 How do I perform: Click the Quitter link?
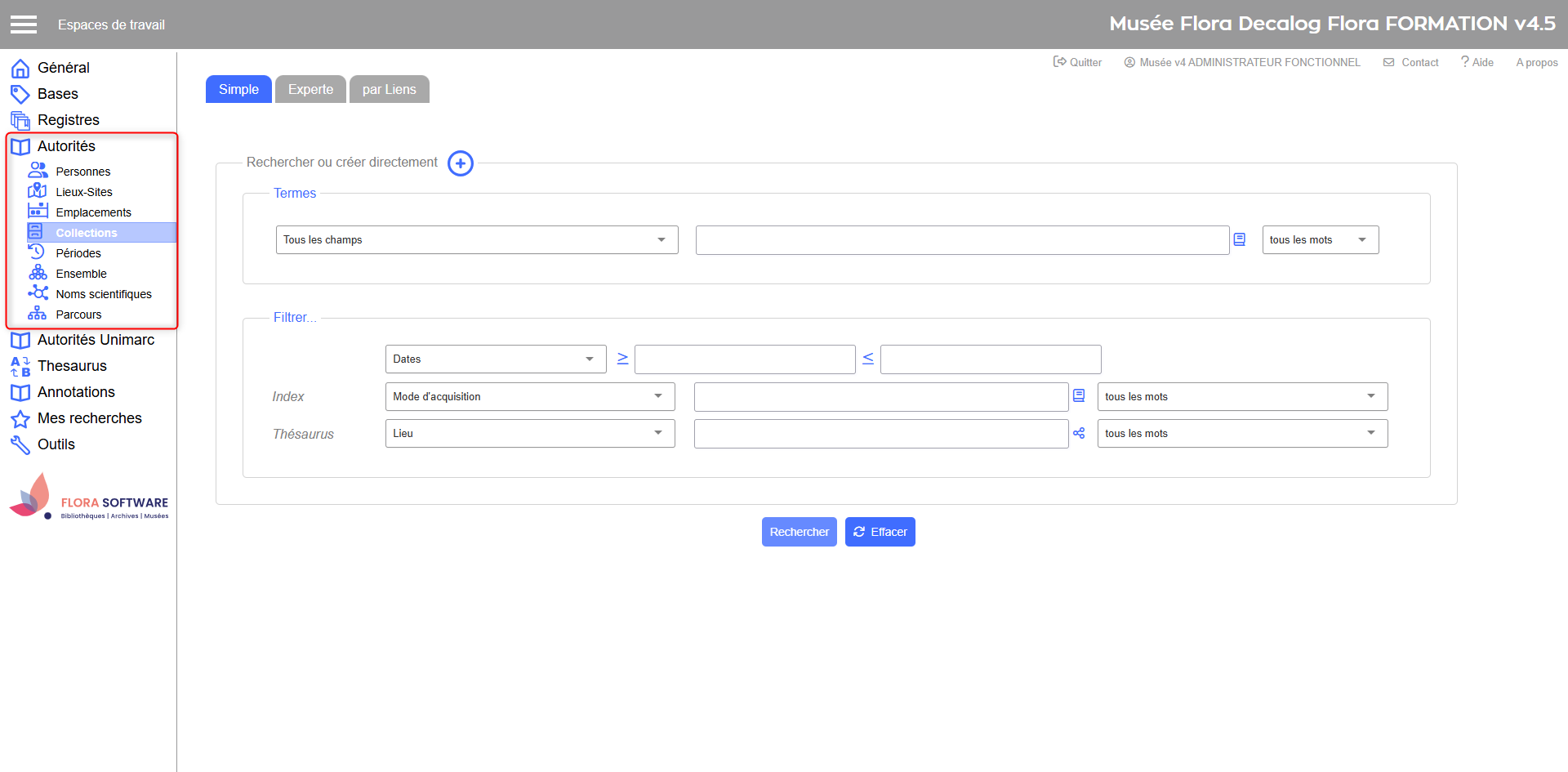pyautogui.click(x=1077, y=63)
